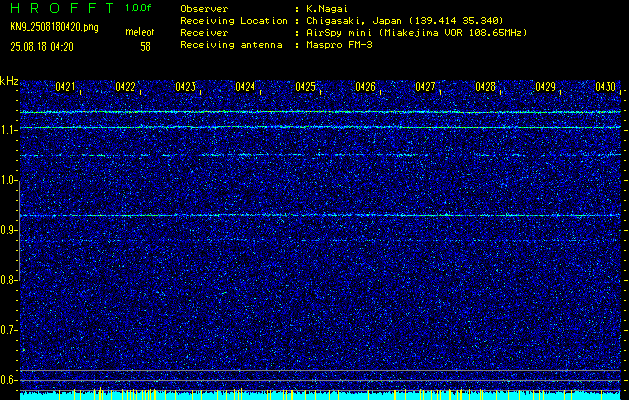Click the 0428 time marker
629x400 pixels.
(485, 86)
